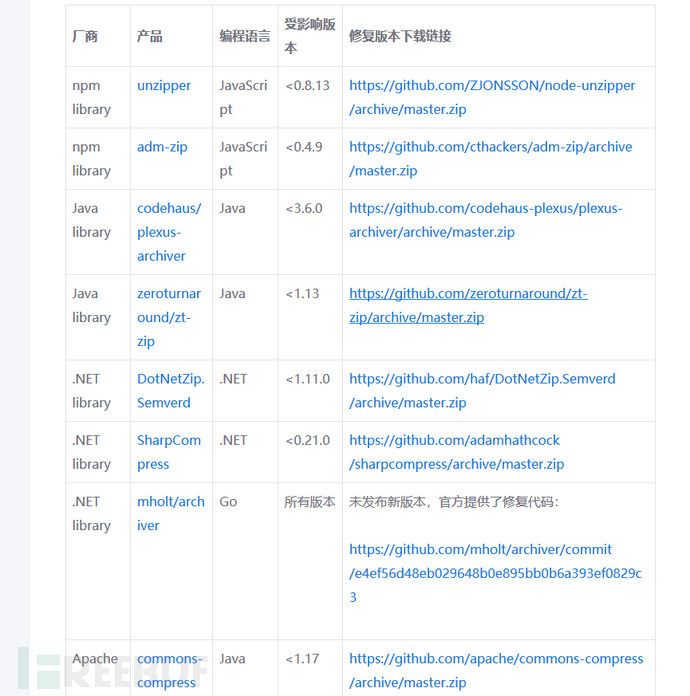Select the '所有版本' cell
The image size is (690, 696).
309,502
